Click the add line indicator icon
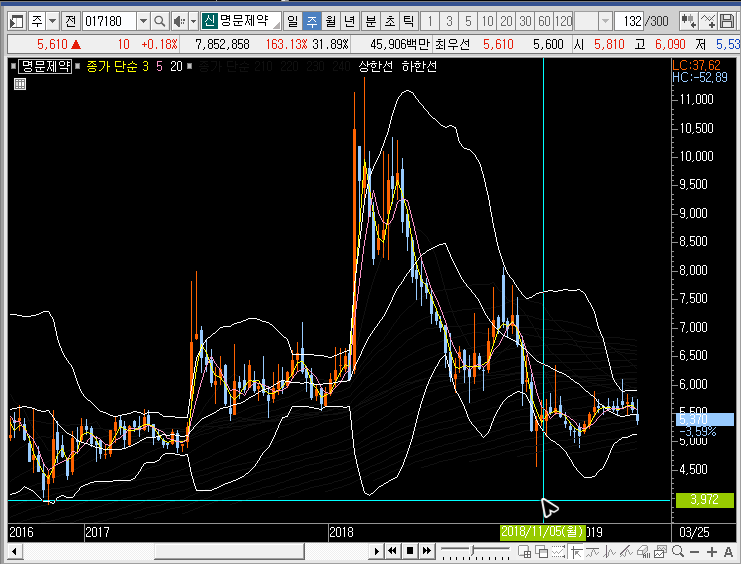This screenshot has width=741, height=564. point(708,21)
